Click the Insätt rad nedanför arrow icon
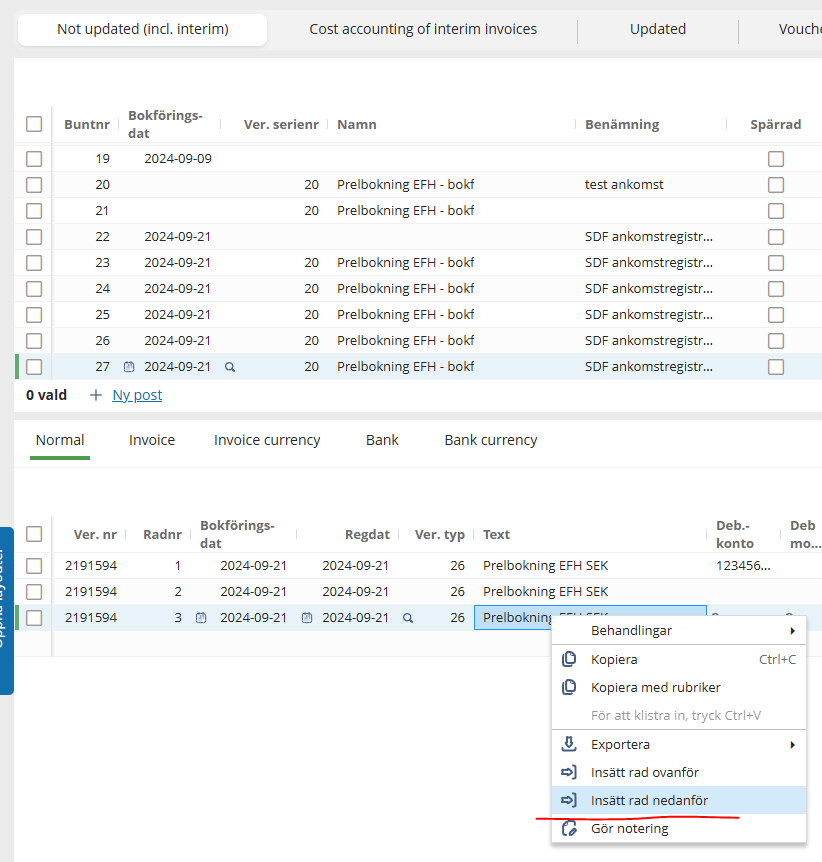Image resolution: width=822 pixels, height=862 pixels. 569,800
